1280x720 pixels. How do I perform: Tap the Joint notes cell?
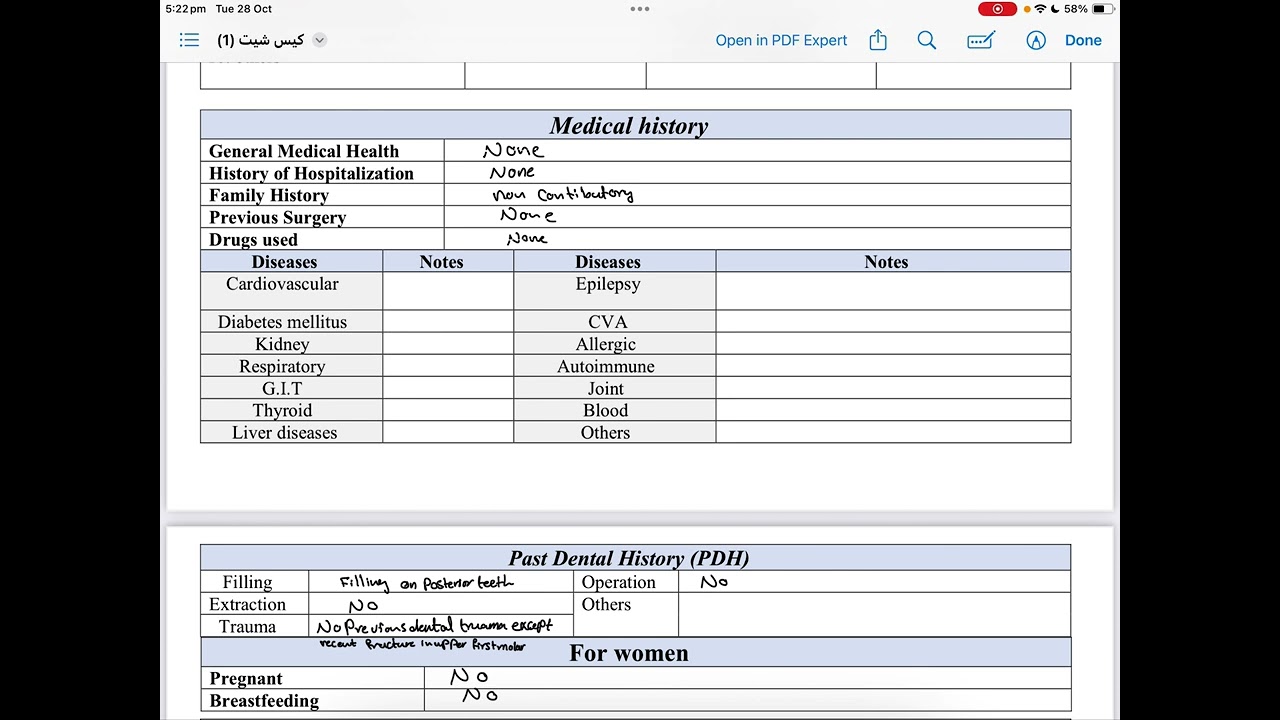tap(893, 387)
